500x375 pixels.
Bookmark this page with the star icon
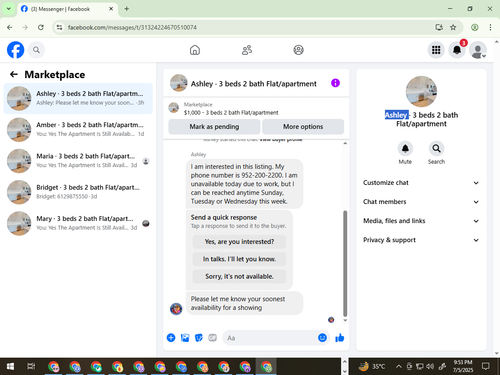click(x=453, y=27)
